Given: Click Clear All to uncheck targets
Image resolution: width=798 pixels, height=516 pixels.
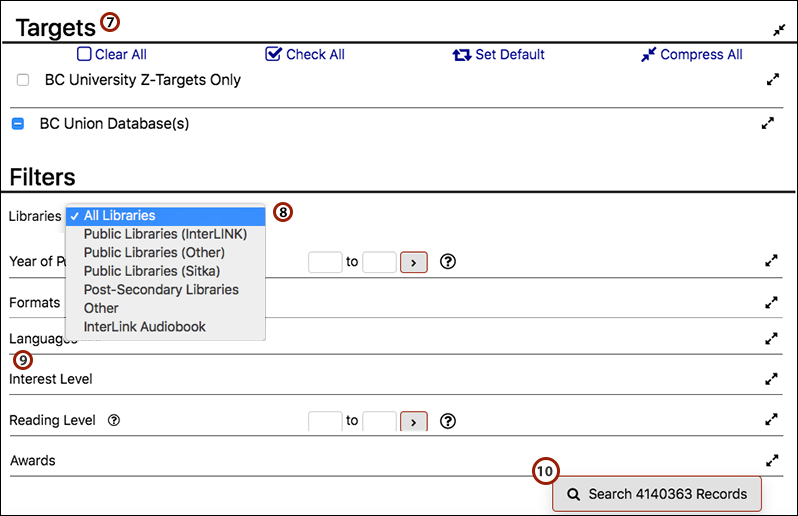Looking at the screenshot, I should point(112,54).
